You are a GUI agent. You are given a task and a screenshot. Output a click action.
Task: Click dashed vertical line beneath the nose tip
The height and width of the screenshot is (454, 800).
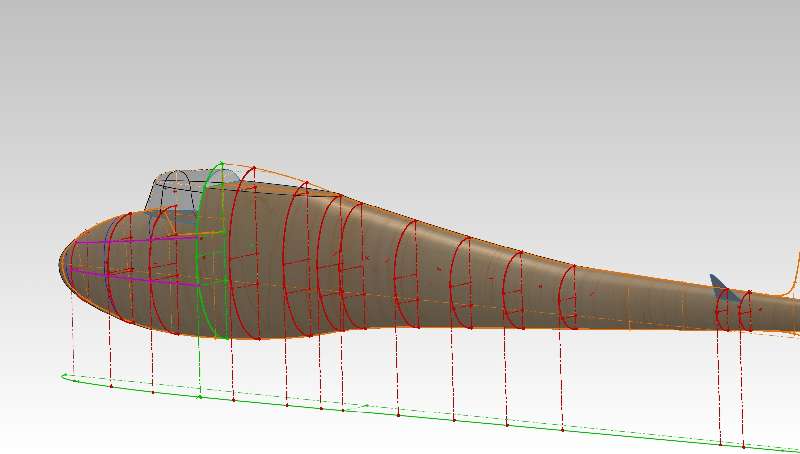[x=73, y=340]
